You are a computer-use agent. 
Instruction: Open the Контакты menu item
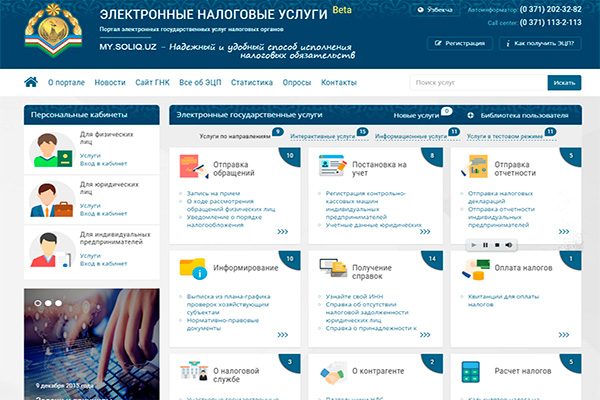339,82
